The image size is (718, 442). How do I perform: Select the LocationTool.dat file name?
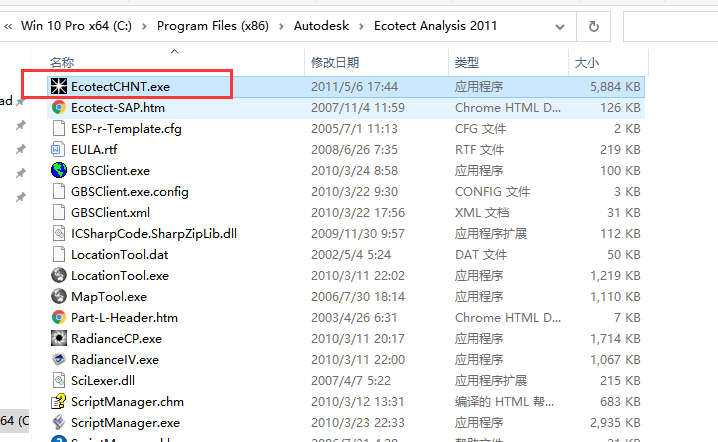(x=120, y=255)
